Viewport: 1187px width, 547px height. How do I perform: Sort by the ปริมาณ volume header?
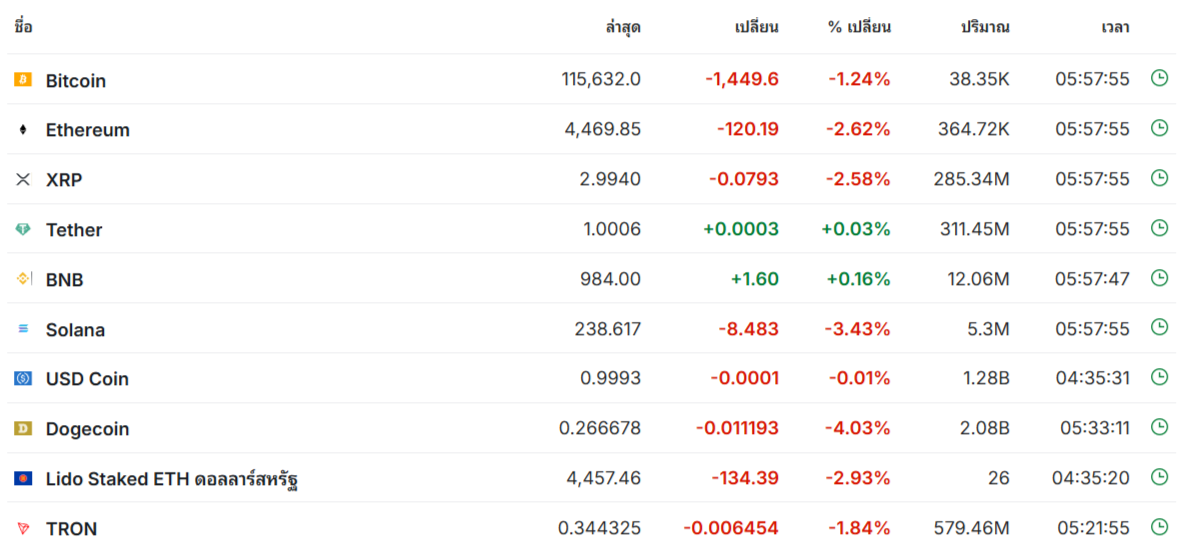[x=985, y=28]
